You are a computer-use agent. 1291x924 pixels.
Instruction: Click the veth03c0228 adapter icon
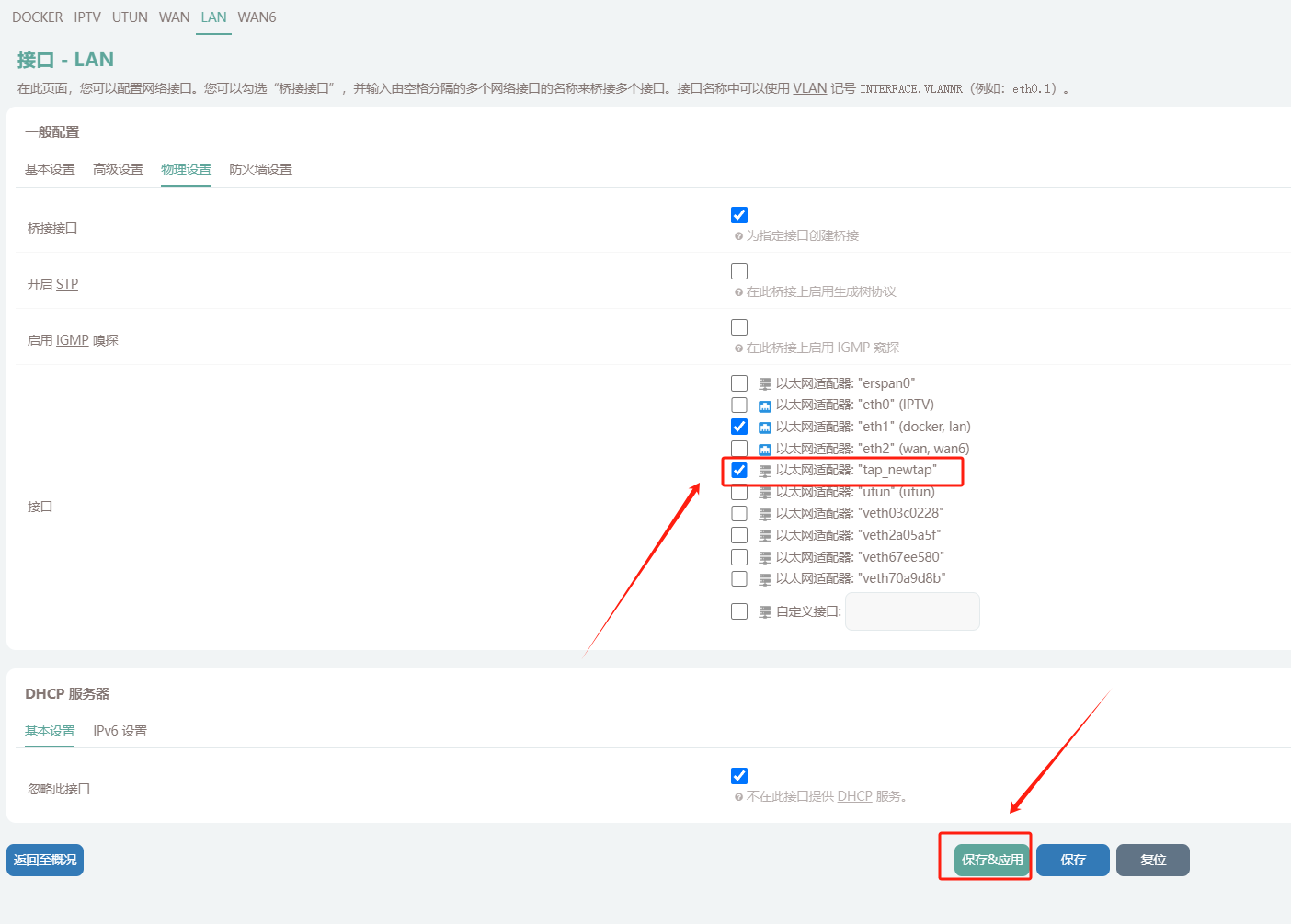point(764,514)
